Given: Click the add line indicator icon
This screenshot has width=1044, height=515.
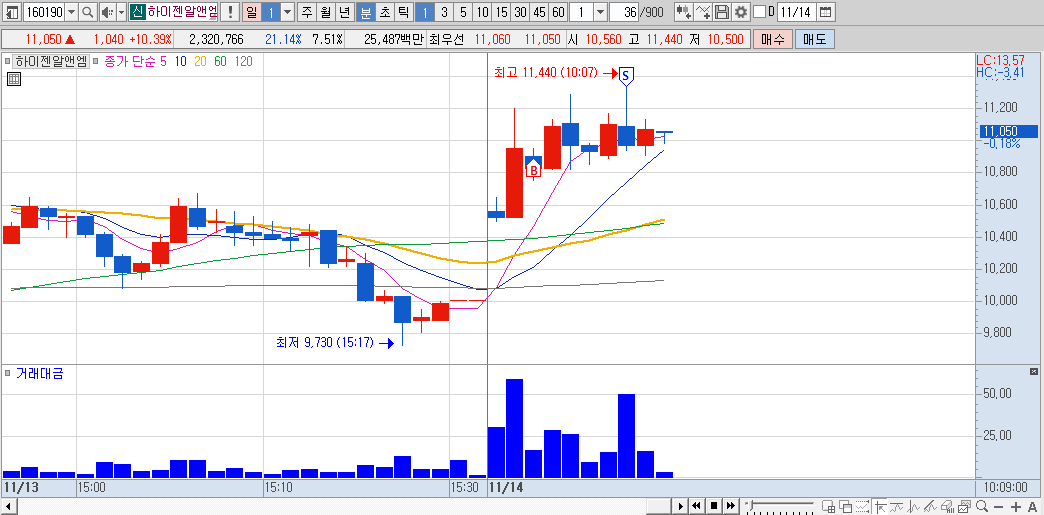Looking at the screenshot, I should (702, 11).
